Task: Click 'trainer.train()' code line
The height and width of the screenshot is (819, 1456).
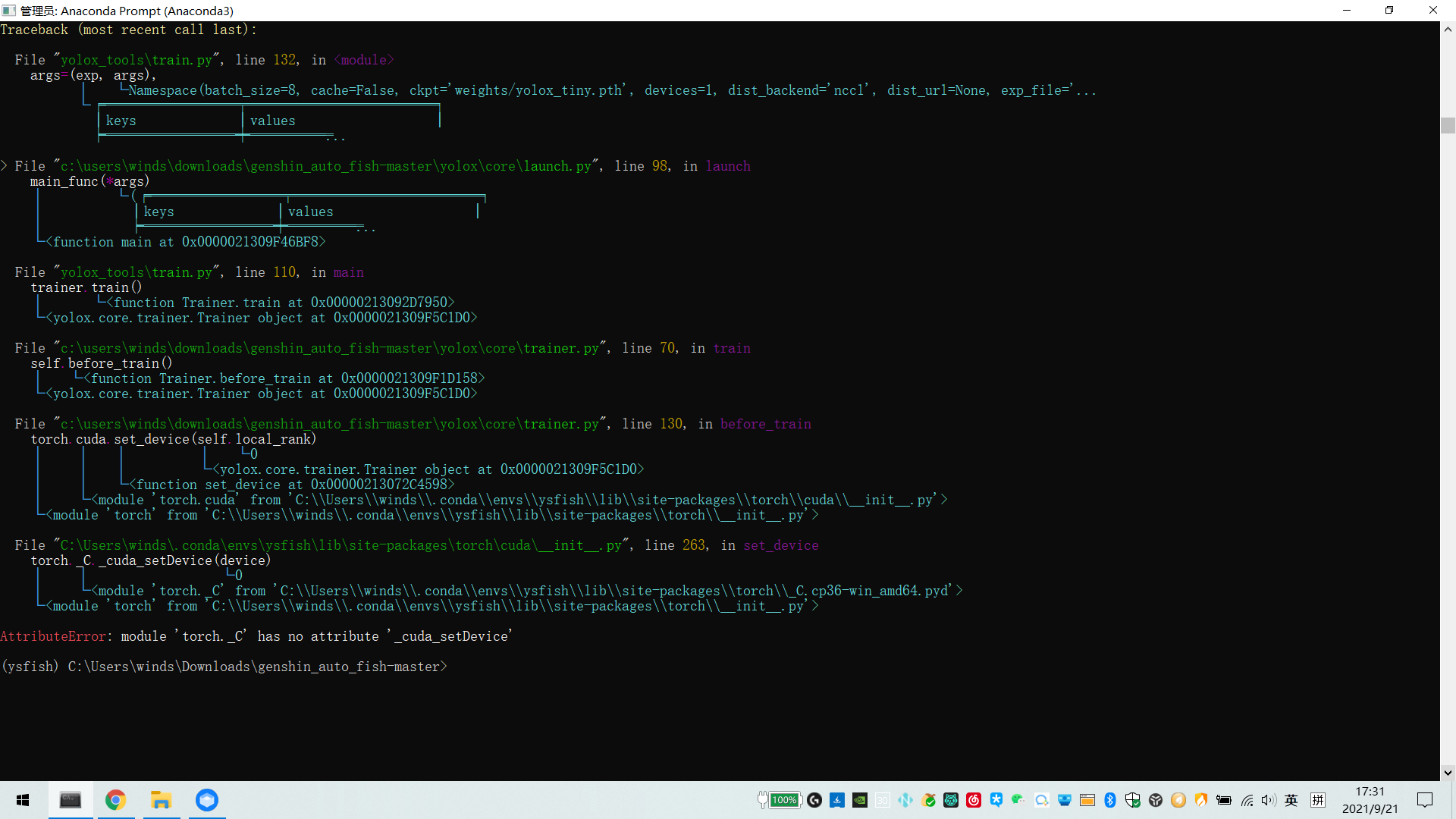Action: (86, 287)
